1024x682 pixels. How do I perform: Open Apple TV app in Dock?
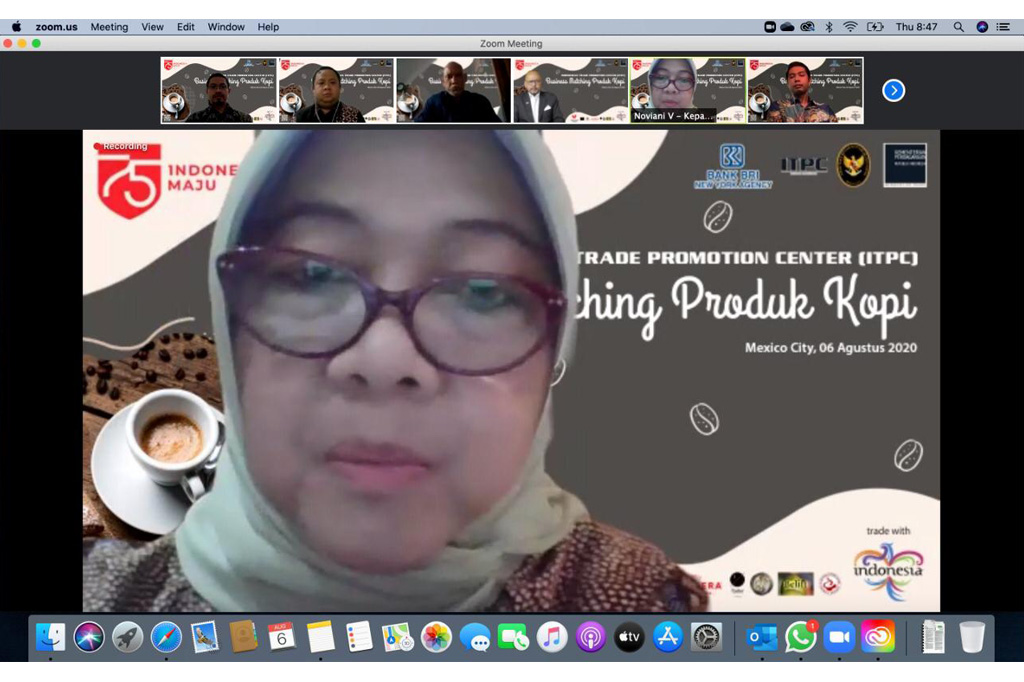tap(629, 637)
